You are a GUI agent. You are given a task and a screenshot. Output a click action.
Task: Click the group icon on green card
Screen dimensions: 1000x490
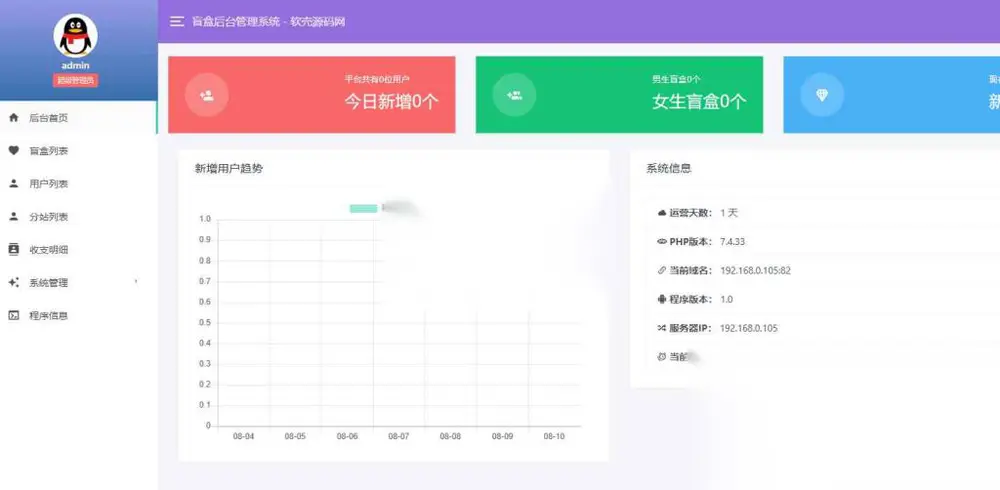tap(514, 95)
